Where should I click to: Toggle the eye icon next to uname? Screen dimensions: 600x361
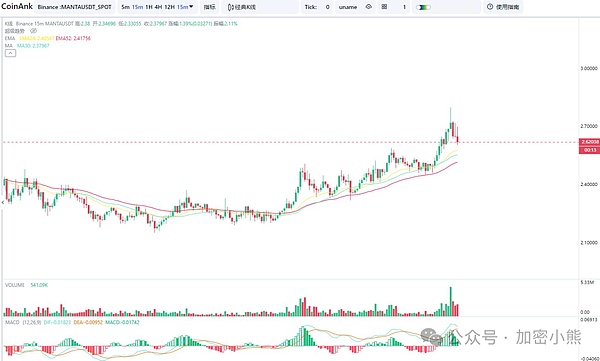368,7
